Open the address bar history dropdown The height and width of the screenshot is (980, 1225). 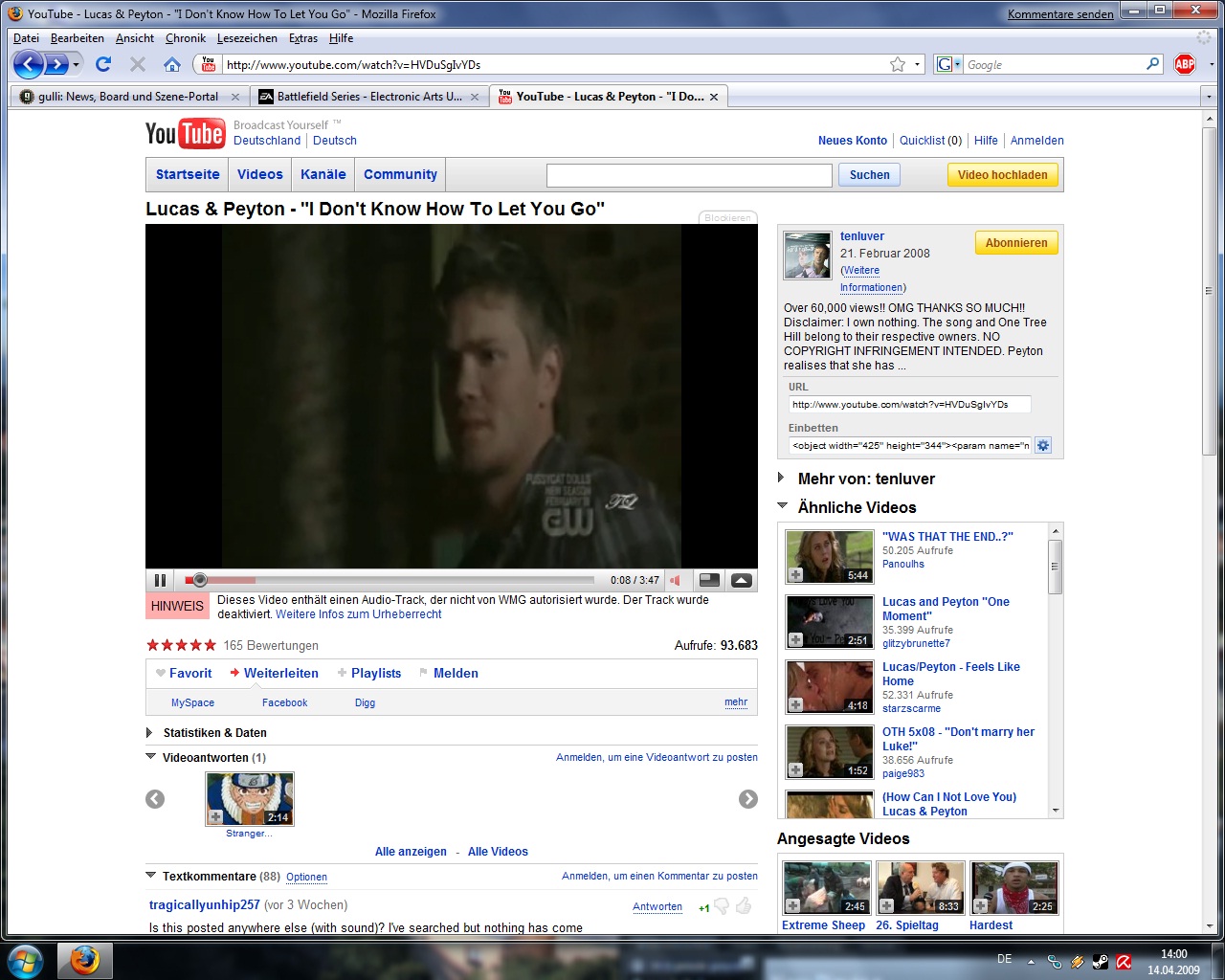[x=918, y=64]
